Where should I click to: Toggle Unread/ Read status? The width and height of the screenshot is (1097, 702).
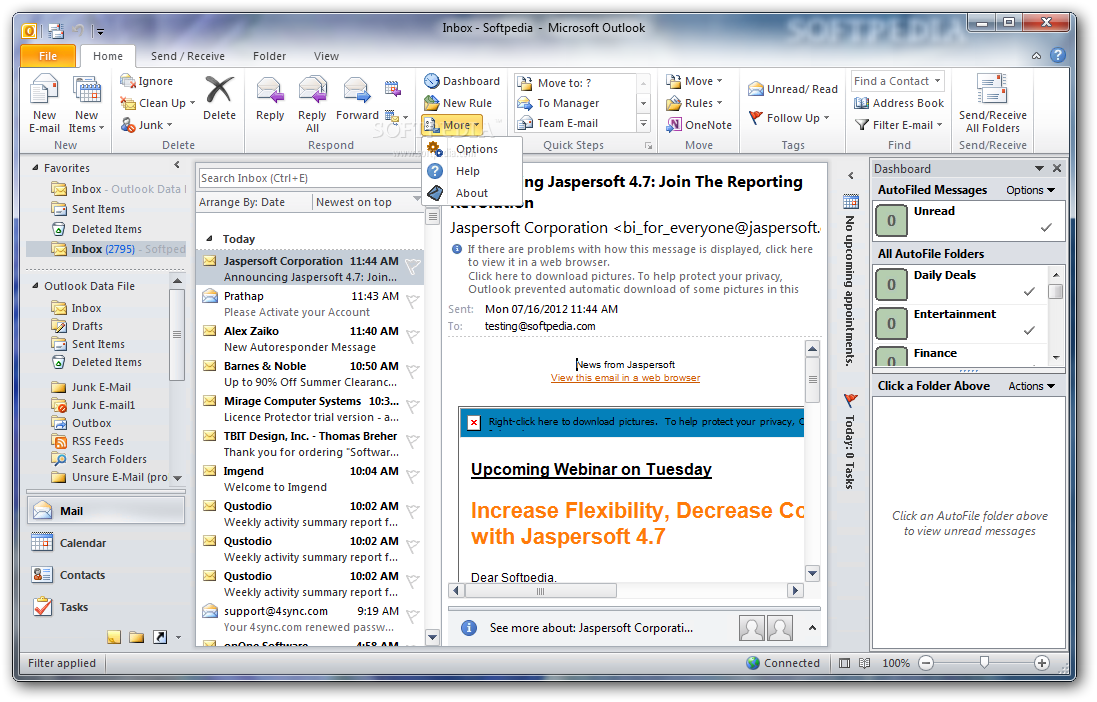[x=793, y=89]
